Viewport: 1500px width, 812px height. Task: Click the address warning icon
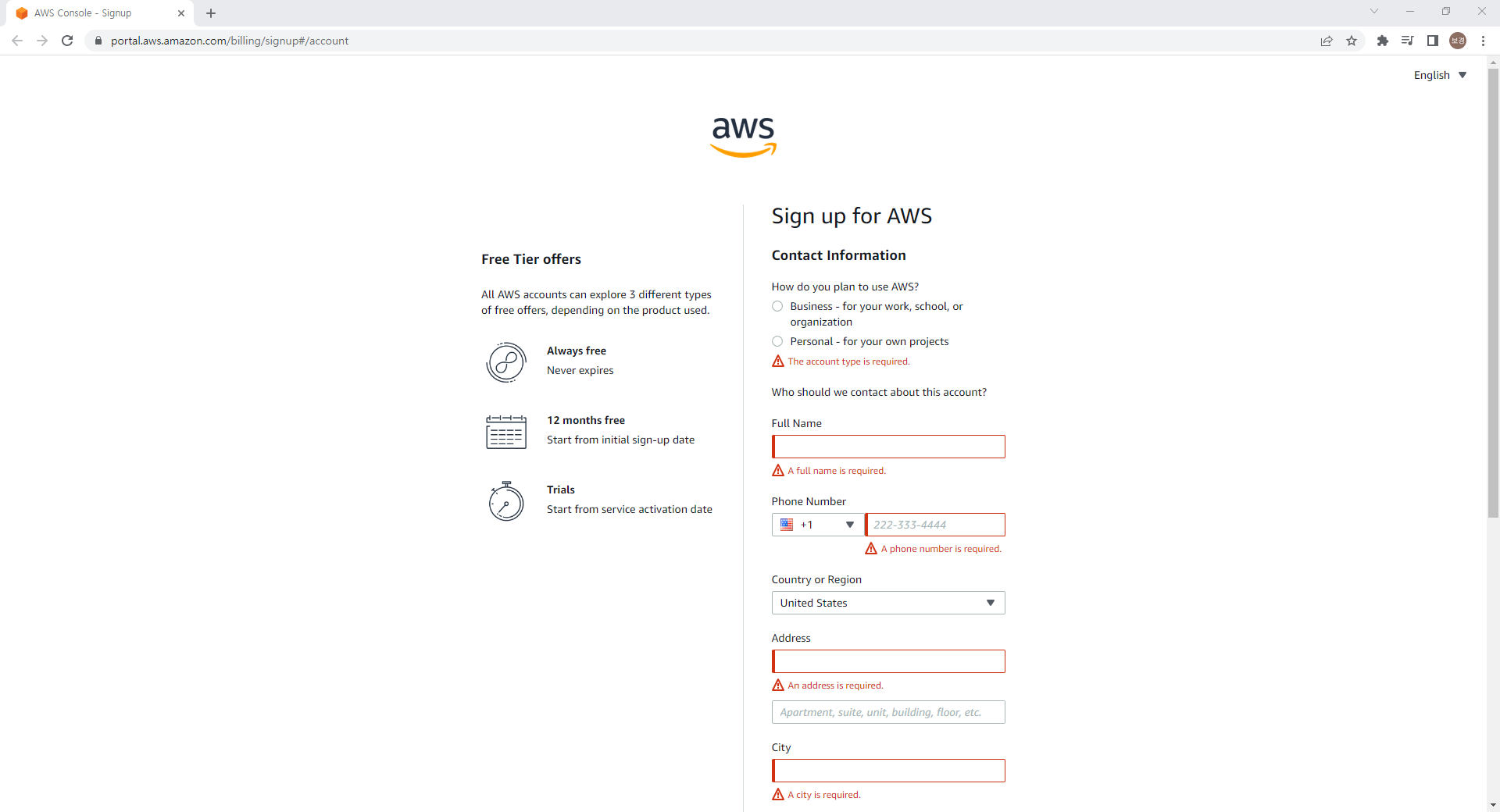778,686
